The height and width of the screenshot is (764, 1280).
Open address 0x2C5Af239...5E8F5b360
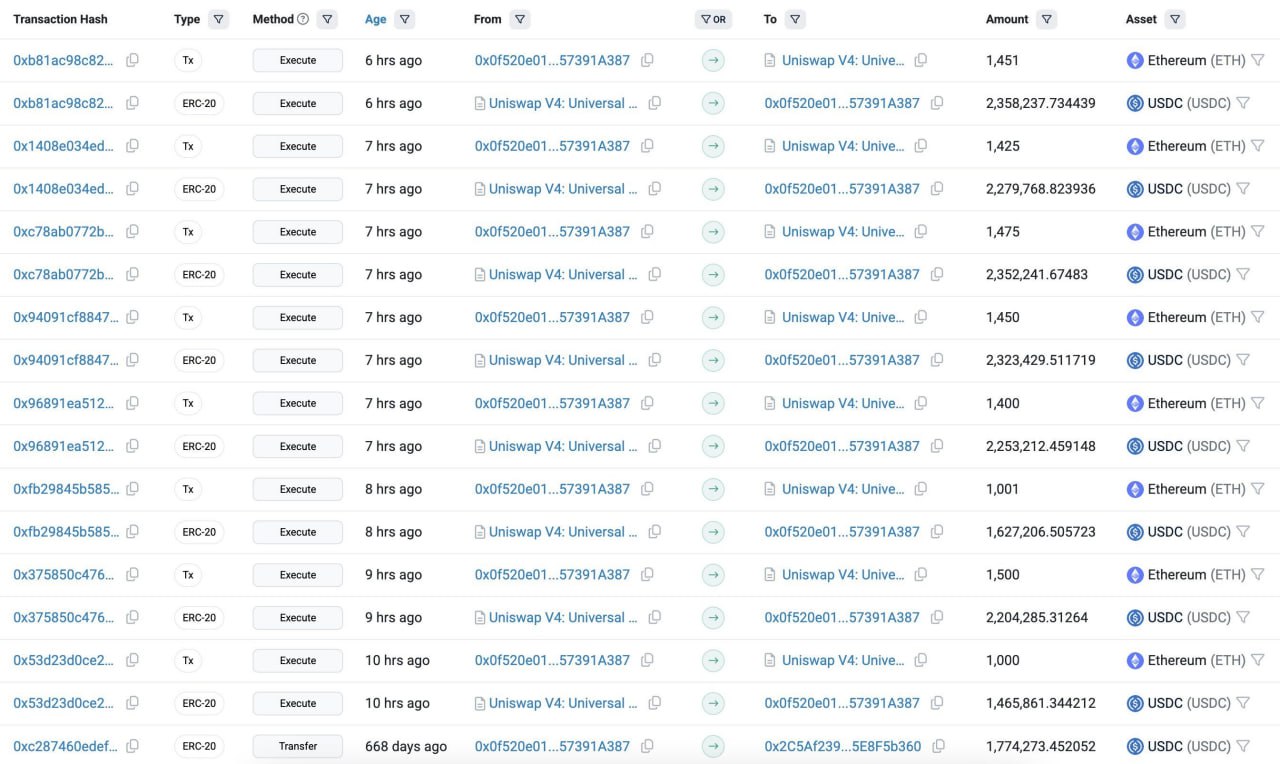click(x=843, y=746)
